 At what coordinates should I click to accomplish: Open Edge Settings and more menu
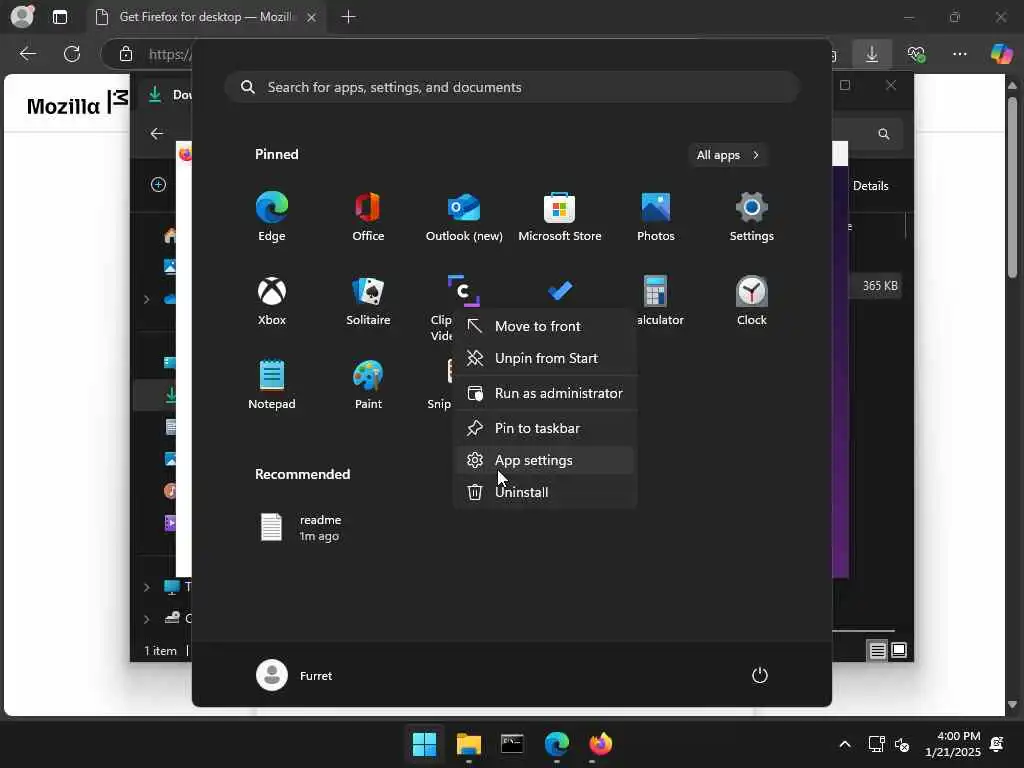[x=959, y=54]
